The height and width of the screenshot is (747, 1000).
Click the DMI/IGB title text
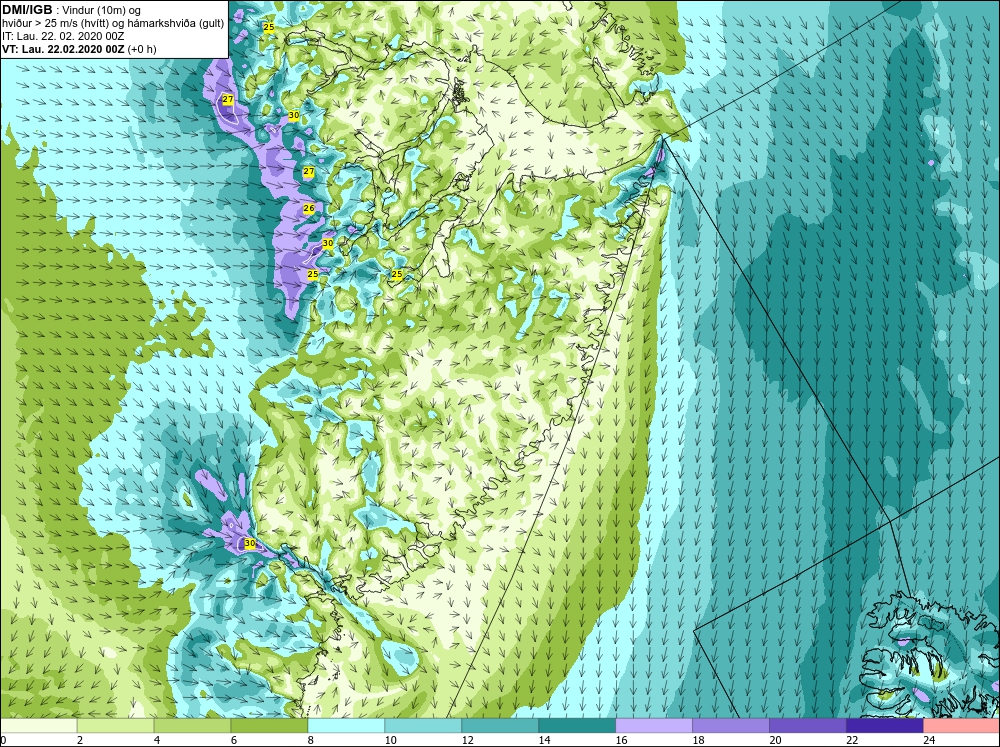pyautogui.click(x=27, y=10)
